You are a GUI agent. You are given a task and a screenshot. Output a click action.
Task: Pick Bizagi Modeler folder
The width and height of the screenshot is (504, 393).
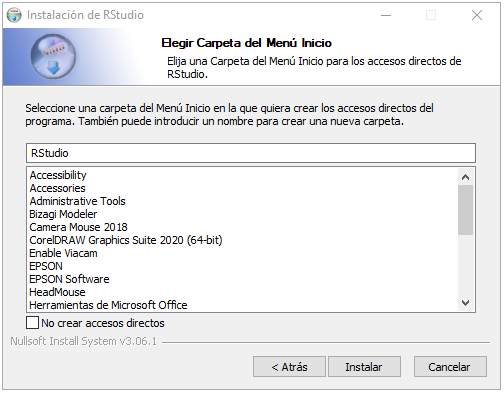pyautogui.click(x=63, y=214)
